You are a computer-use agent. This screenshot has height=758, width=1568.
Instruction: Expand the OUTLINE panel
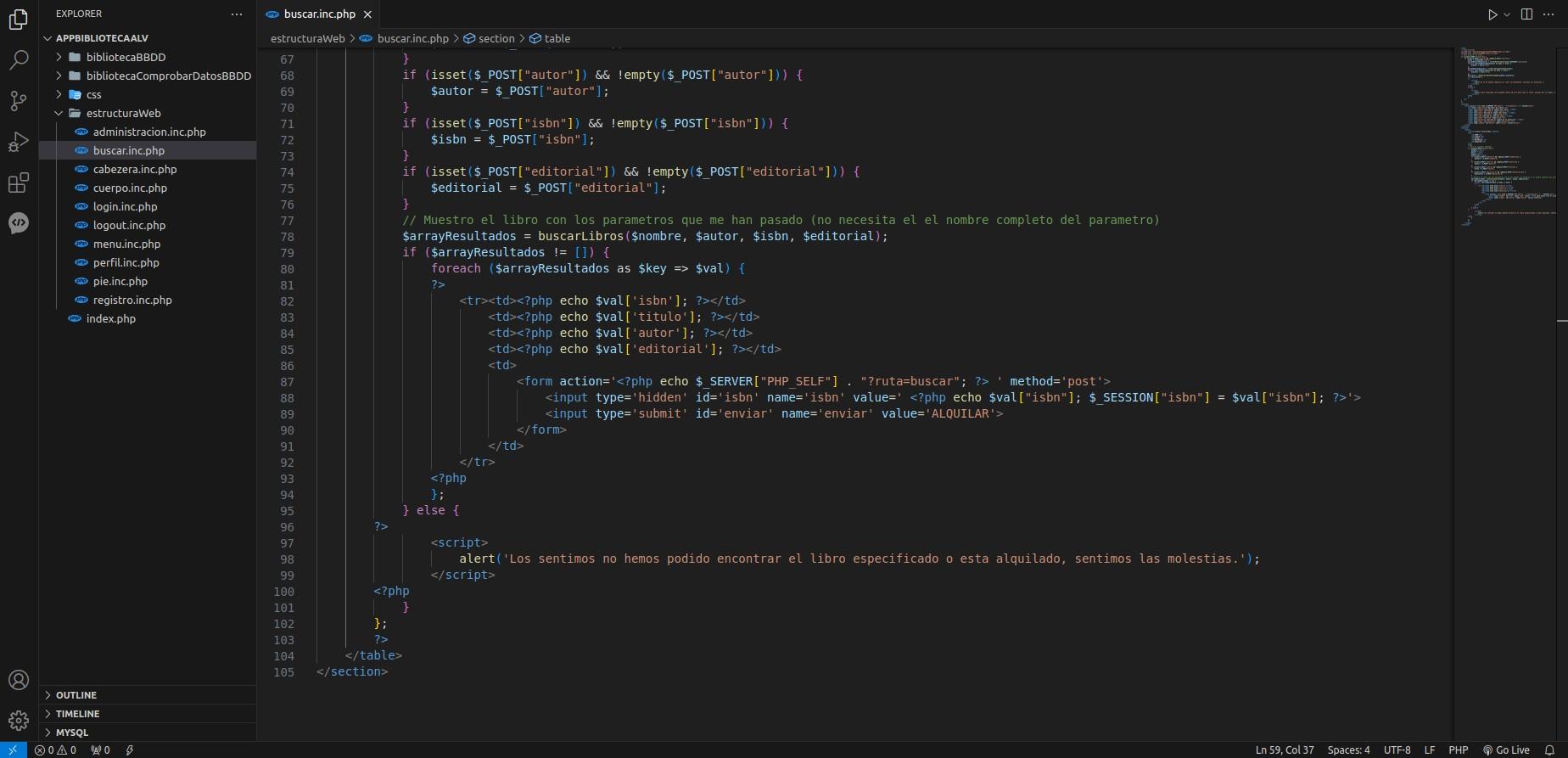pyautogui.click(x=148, y=694)
